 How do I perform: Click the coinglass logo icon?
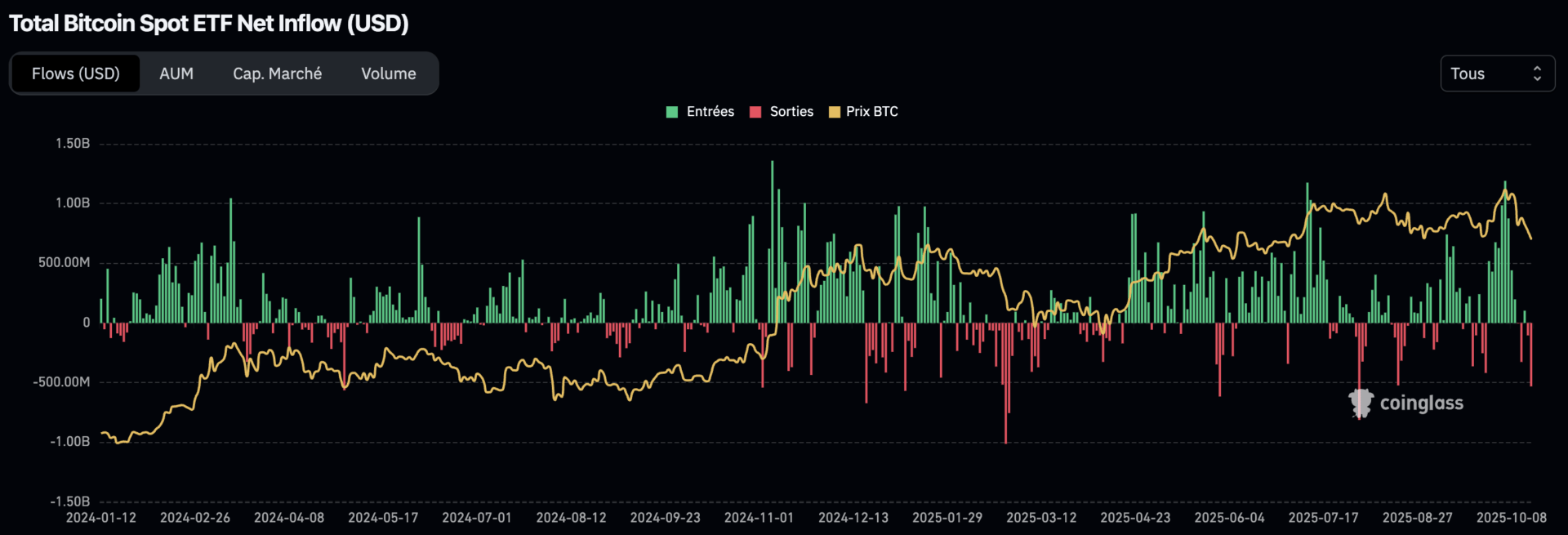tap(1361, 403)
